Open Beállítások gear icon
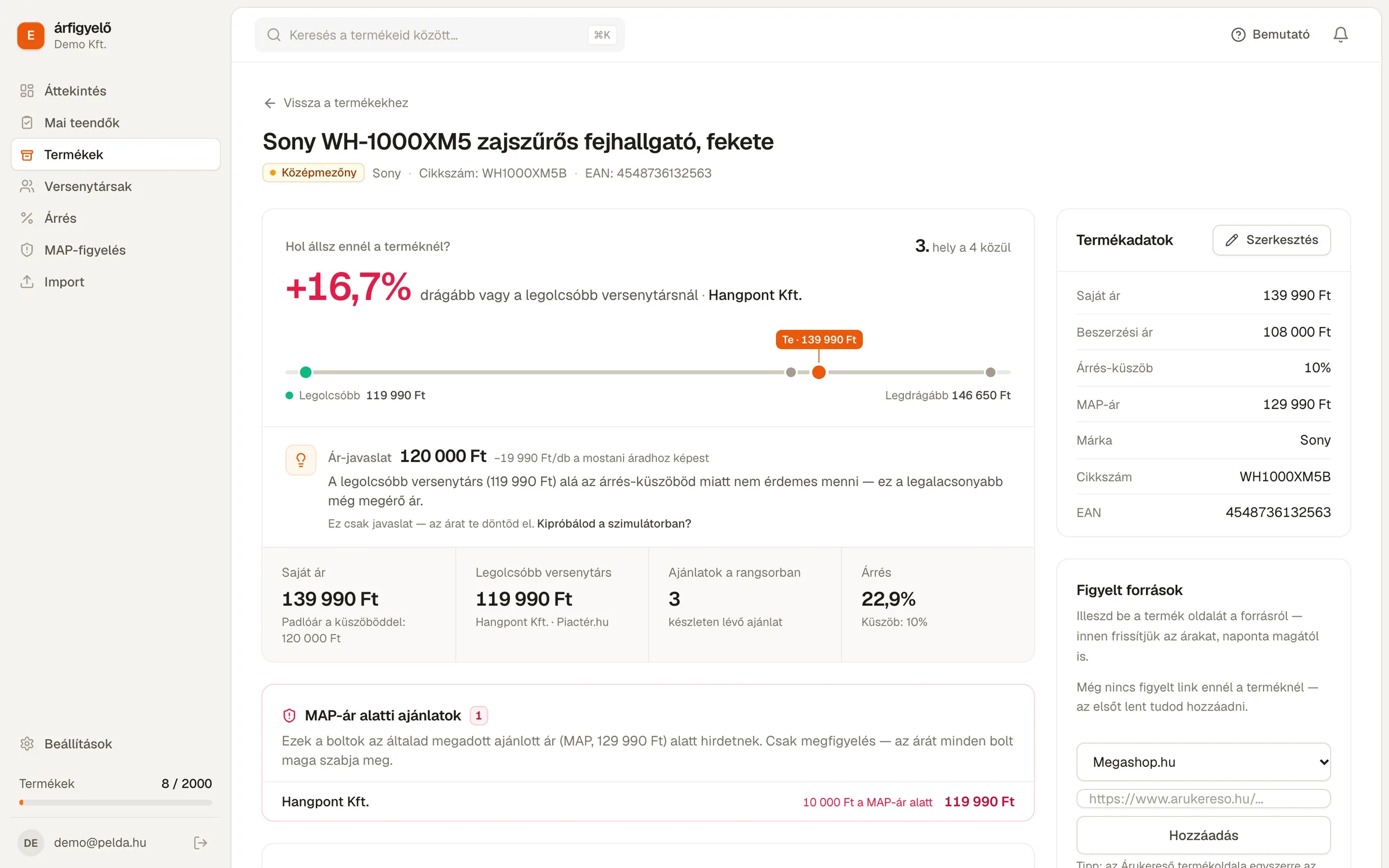This screenshot has width=1389, height=868. (27, 744)
